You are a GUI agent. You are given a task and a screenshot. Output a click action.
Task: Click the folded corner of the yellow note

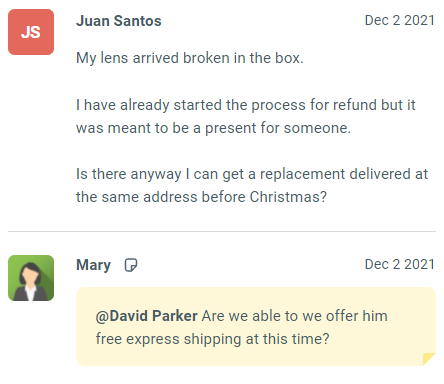click(429, 359)
